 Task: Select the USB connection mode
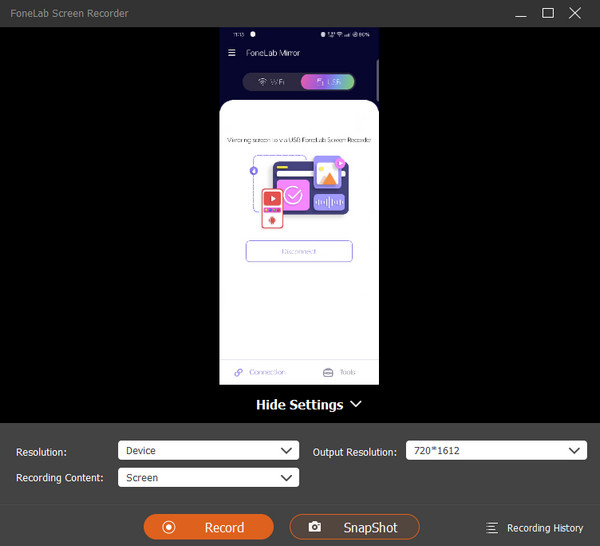(328, 82)
